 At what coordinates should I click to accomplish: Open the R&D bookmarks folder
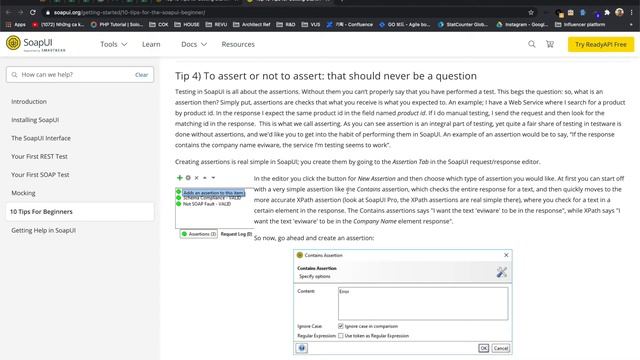[286, 24]
